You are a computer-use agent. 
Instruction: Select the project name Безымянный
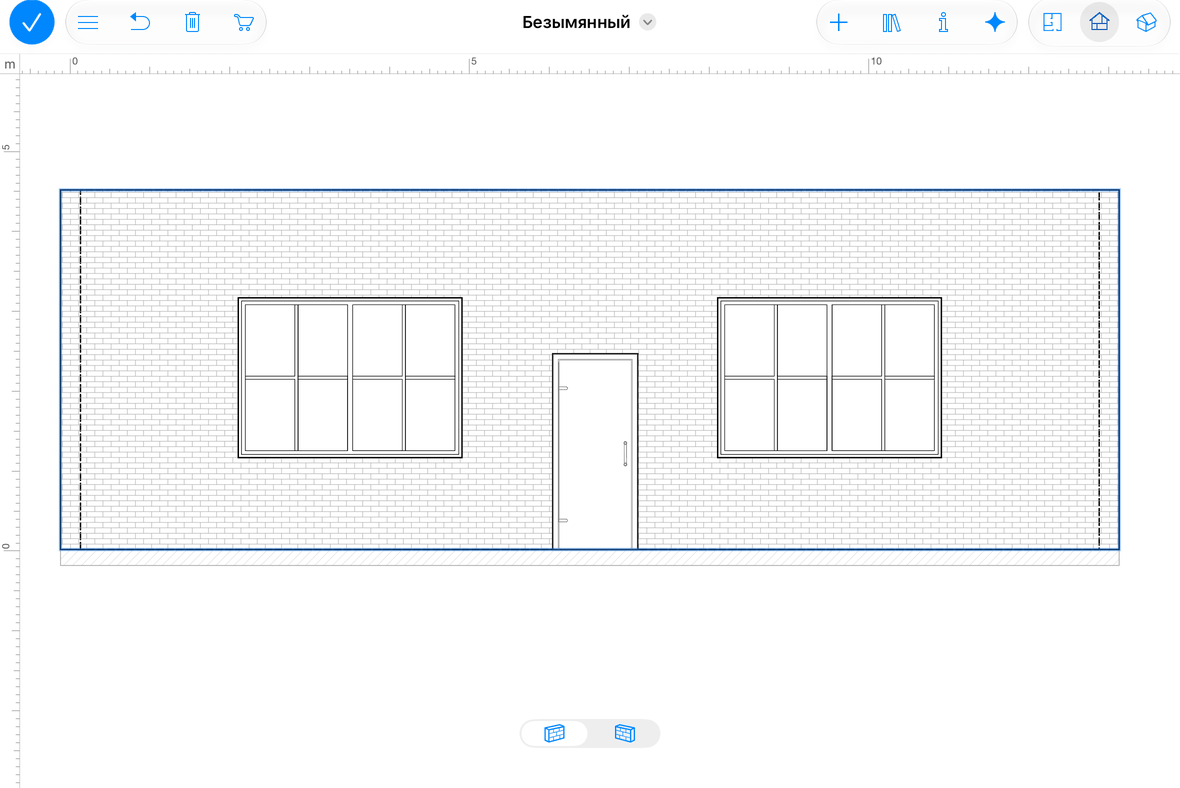tap(576, 23)
